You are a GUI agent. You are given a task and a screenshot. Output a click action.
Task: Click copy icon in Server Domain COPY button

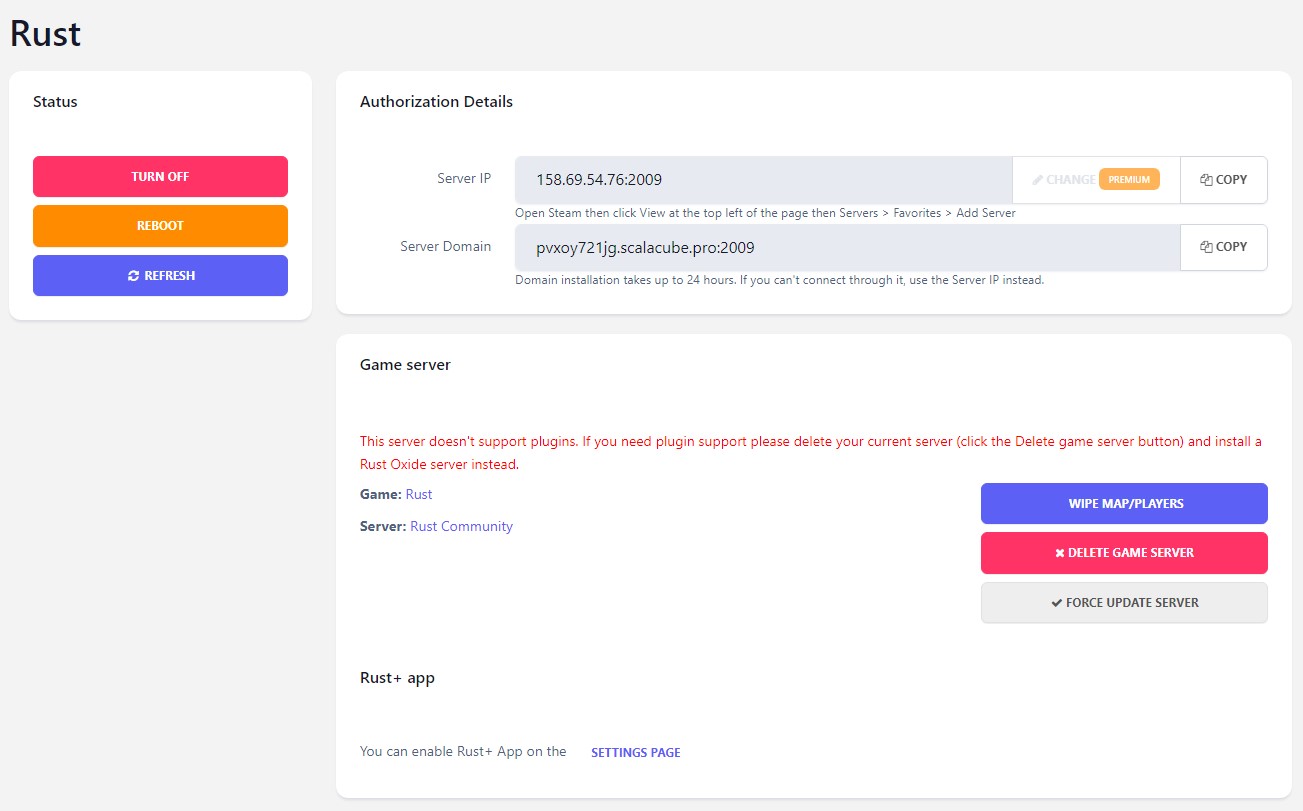[x=1206, y=247]
